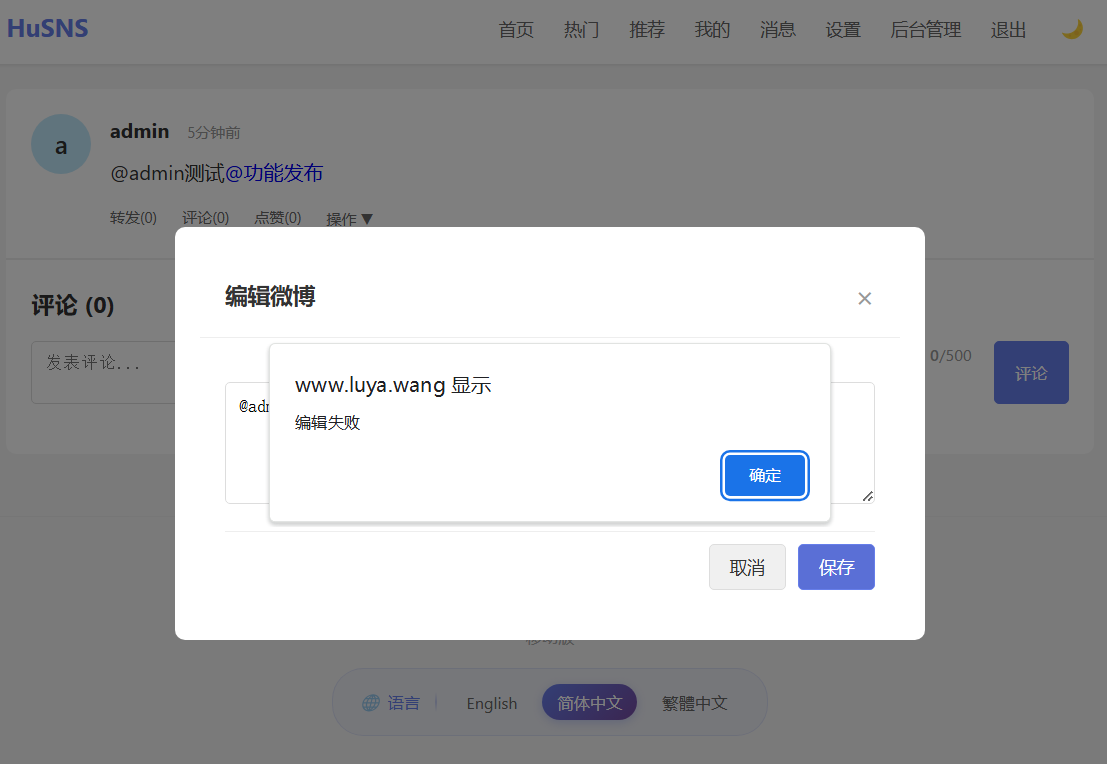Open the 首页 nav item

pyautogui.click(x=516, y=30)
